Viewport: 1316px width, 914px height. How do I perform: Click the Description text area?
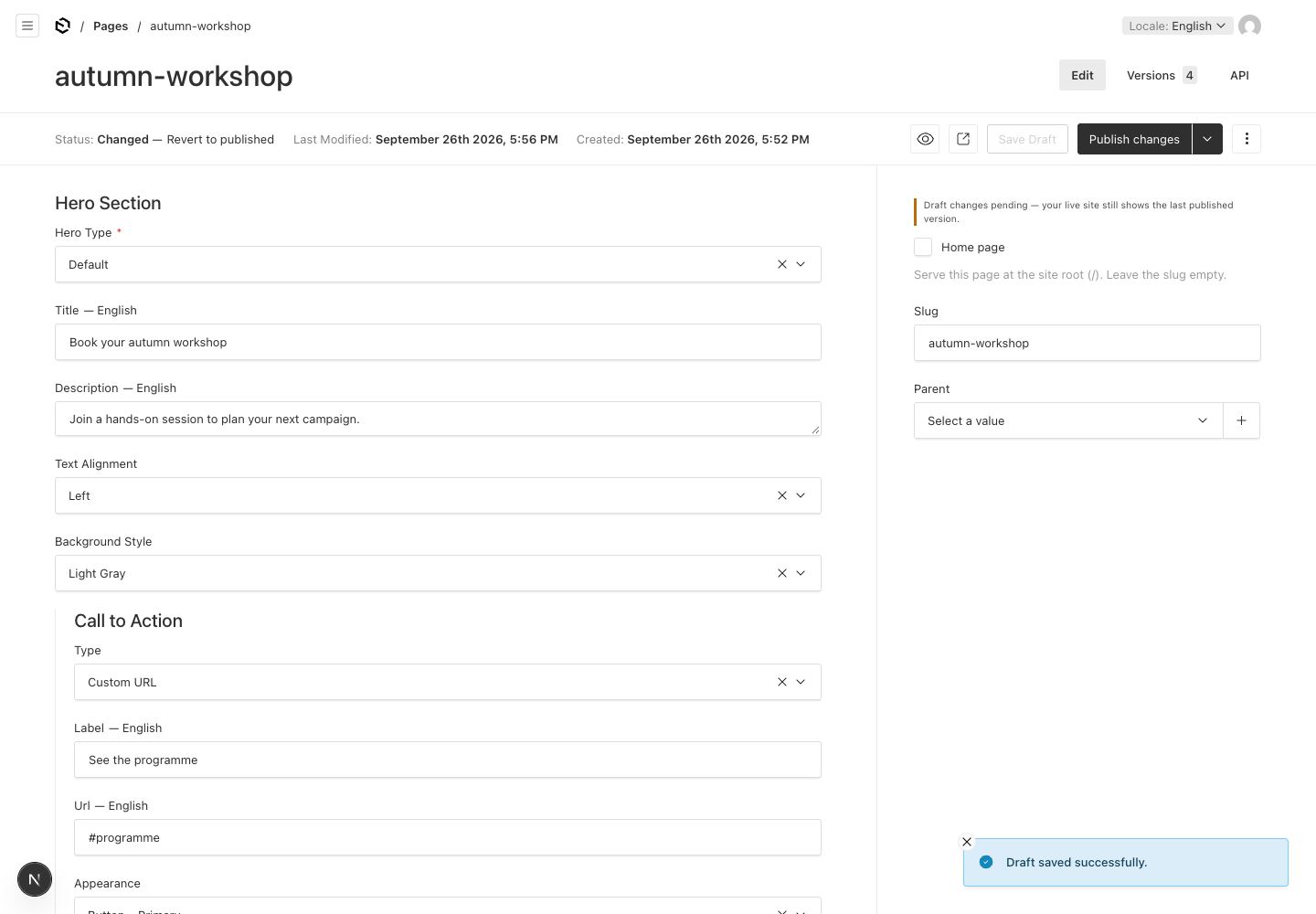click(438, 419)
